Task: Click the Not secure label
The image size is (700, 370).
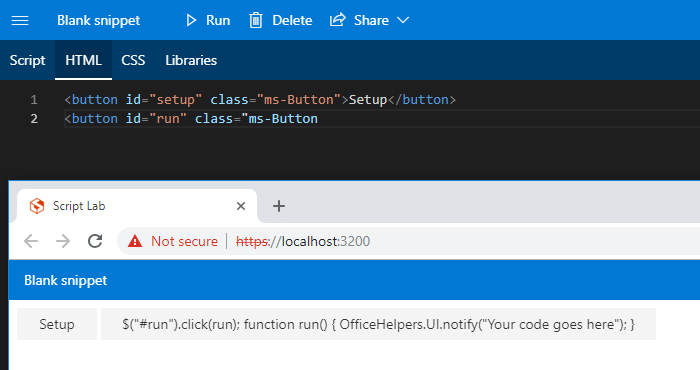Action: click(184, 241)
